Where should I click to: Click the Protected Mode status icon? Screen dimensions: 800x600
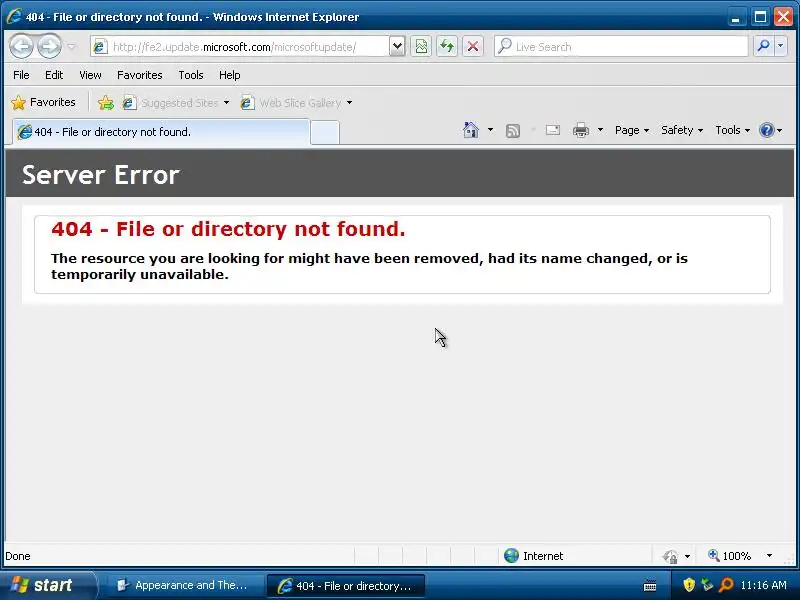[670, 556]
